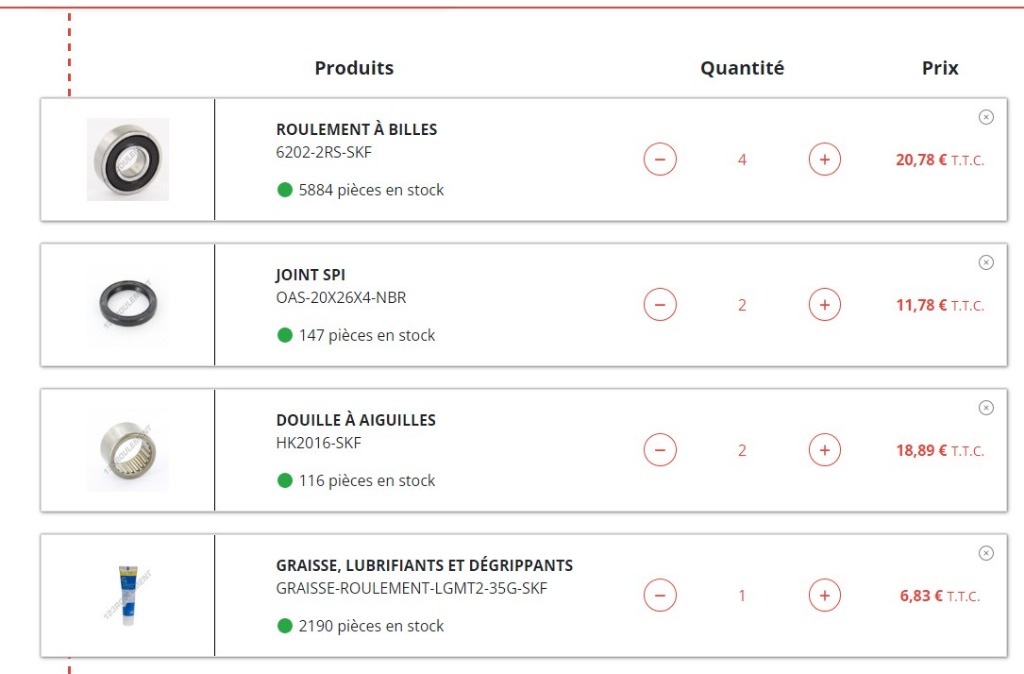Viewport: 1024px width, 674px height.
Task: Open the Joint SPI seal thumbnail
Action: pos(128,304)
